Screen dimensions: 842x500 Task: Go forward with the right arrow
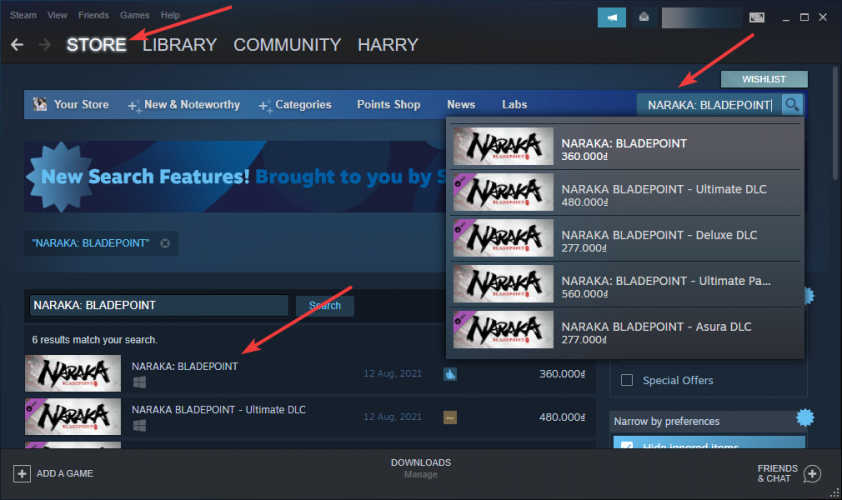[x=45, y=45]
